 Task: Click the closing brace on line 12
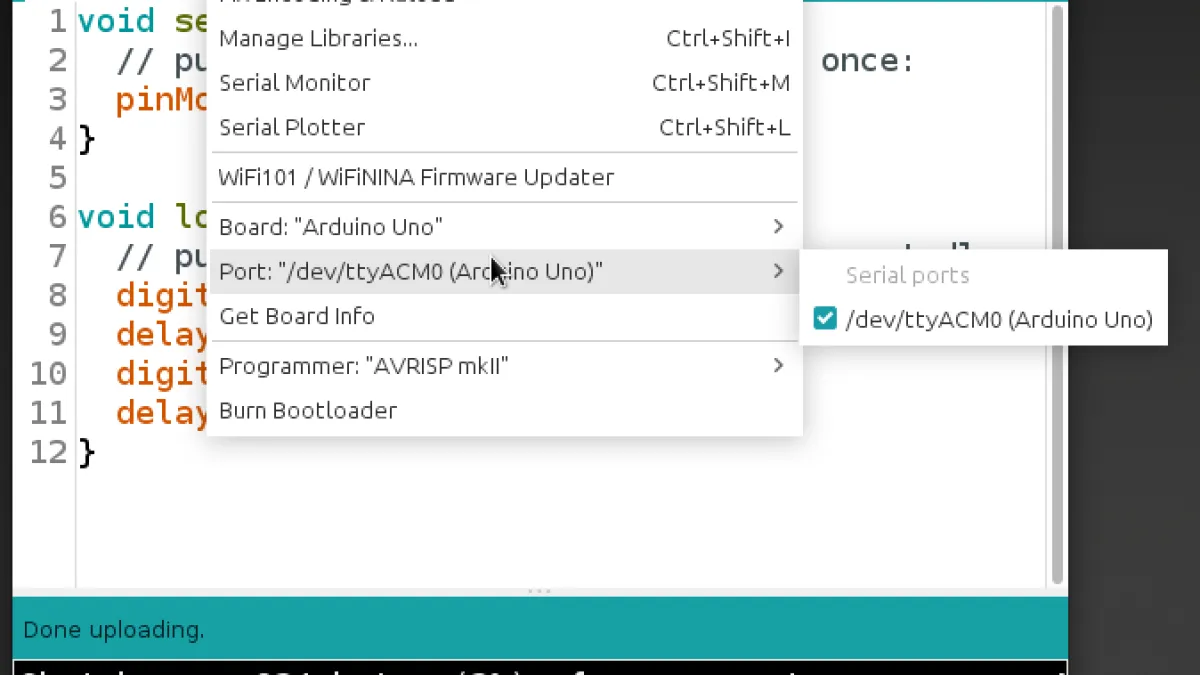click(x=87, y=452)
